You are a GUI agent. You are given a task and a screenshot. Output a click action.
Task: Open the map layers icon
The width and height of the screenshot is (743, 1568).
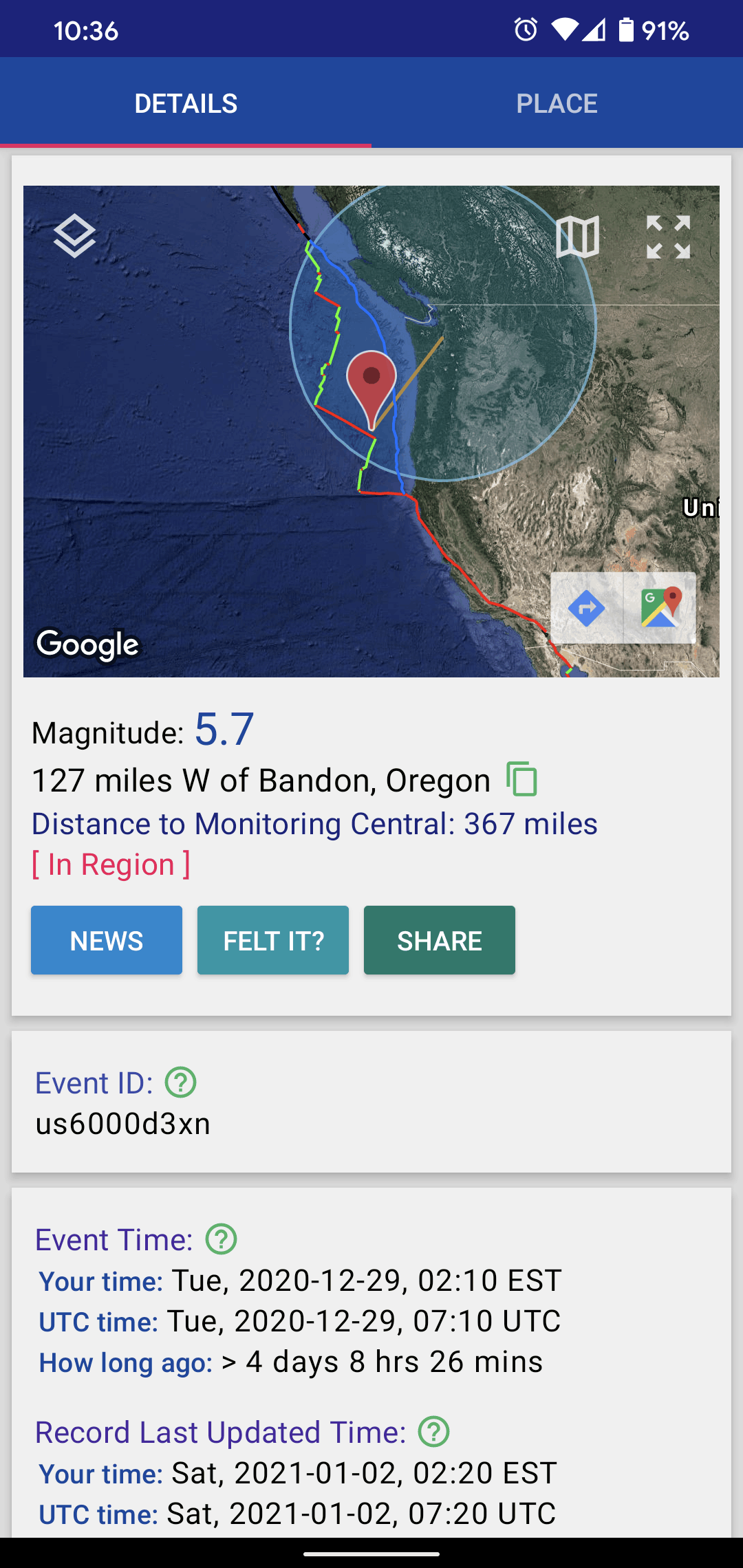click(x=74, y=236)
